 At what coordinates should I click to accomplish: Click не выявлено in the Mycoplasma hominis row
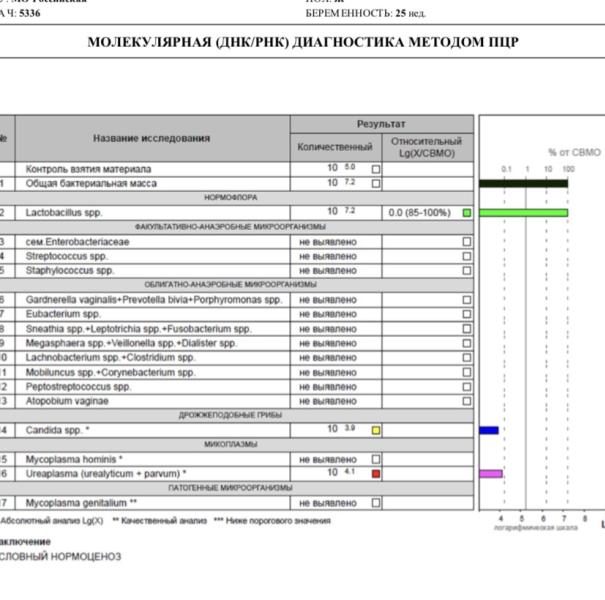pyautogui.click(x=328, y=460)
